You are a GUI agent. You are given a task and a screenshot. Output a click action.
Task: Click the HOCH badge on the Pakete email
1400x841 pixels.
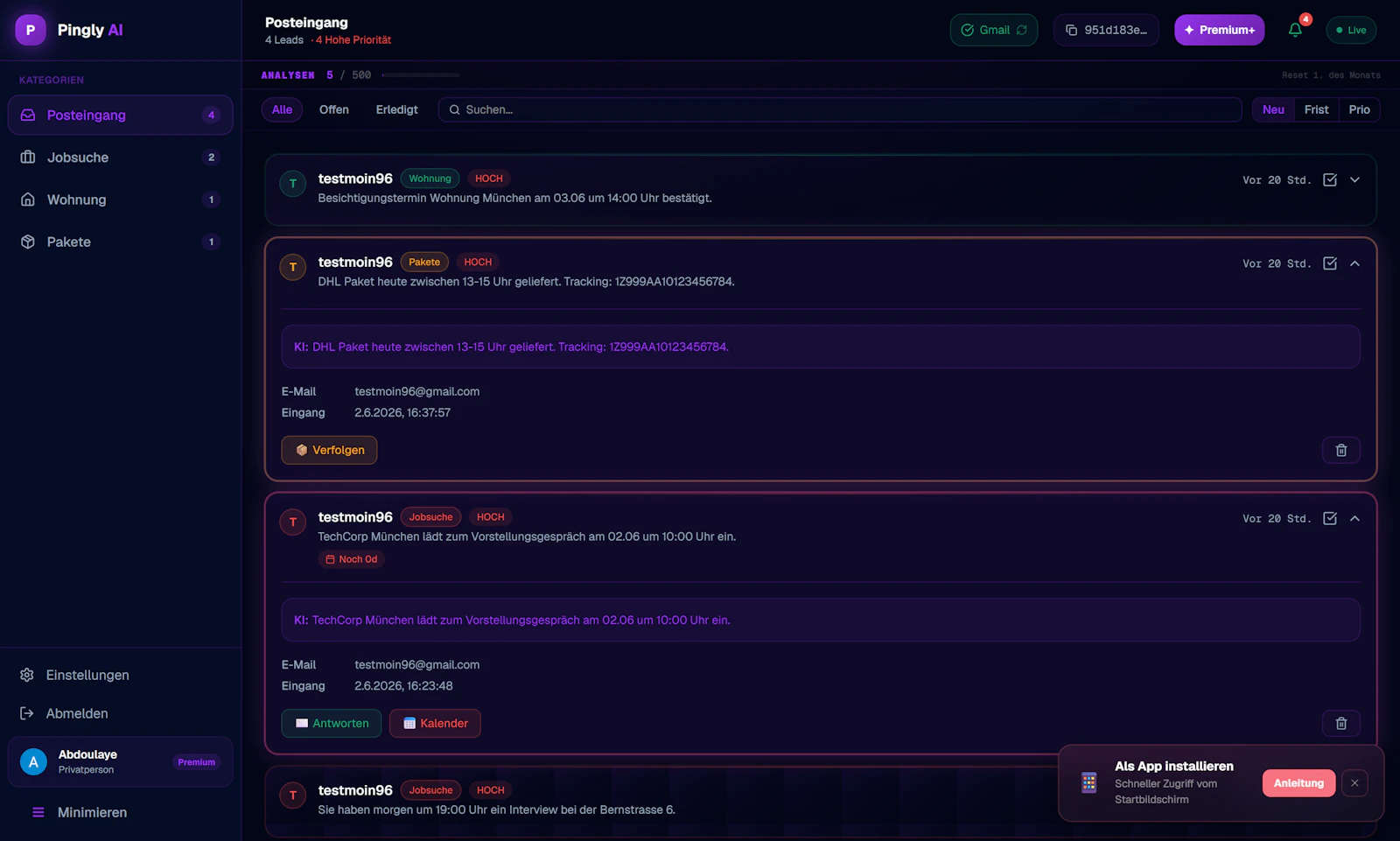point(478,262)
